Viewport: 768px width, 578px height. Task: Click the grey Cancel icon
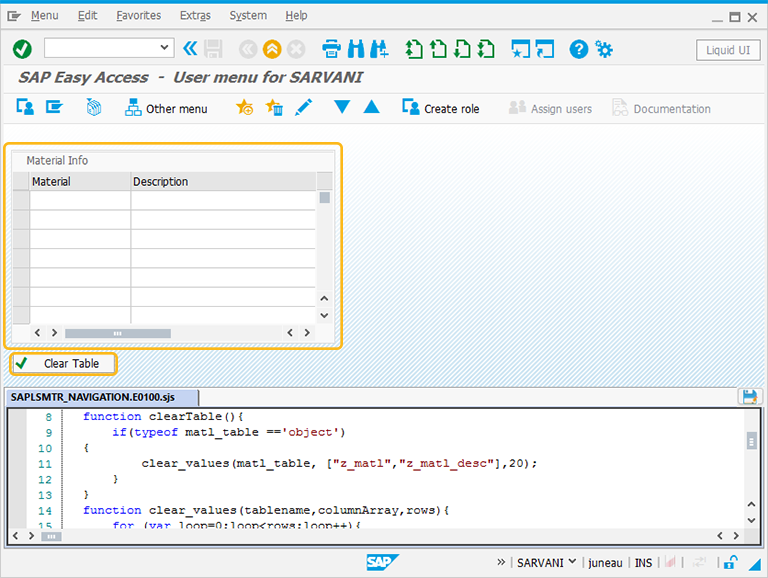click(x=296, y=49)
